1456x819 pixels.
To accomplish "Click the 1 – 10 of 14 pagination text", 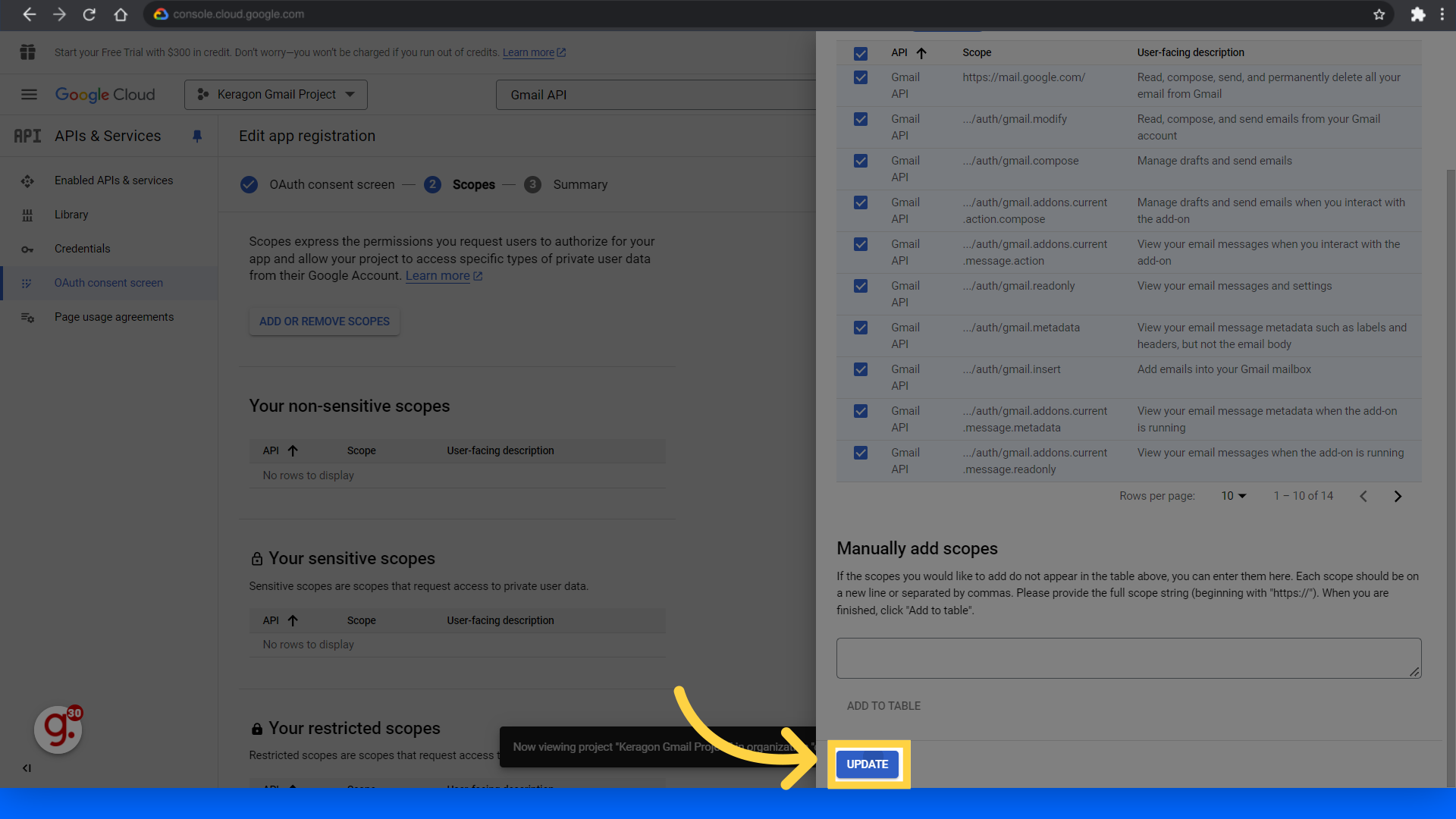I will [1303, 496].
